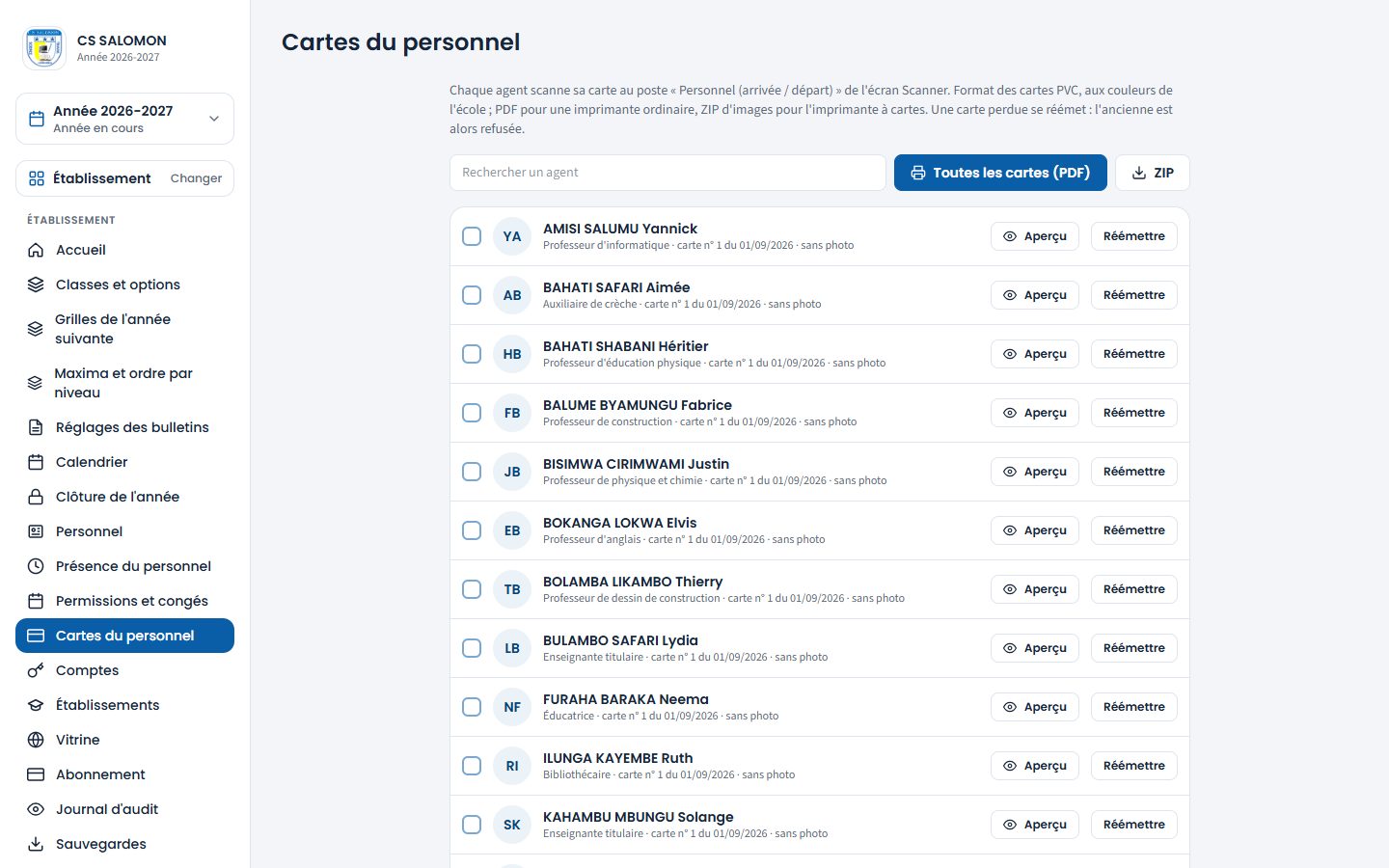Click the text Professeur de dessin de construction
Image resolution: width=1389 pixels, height=868 pixels.
click(x=632, y=598)
